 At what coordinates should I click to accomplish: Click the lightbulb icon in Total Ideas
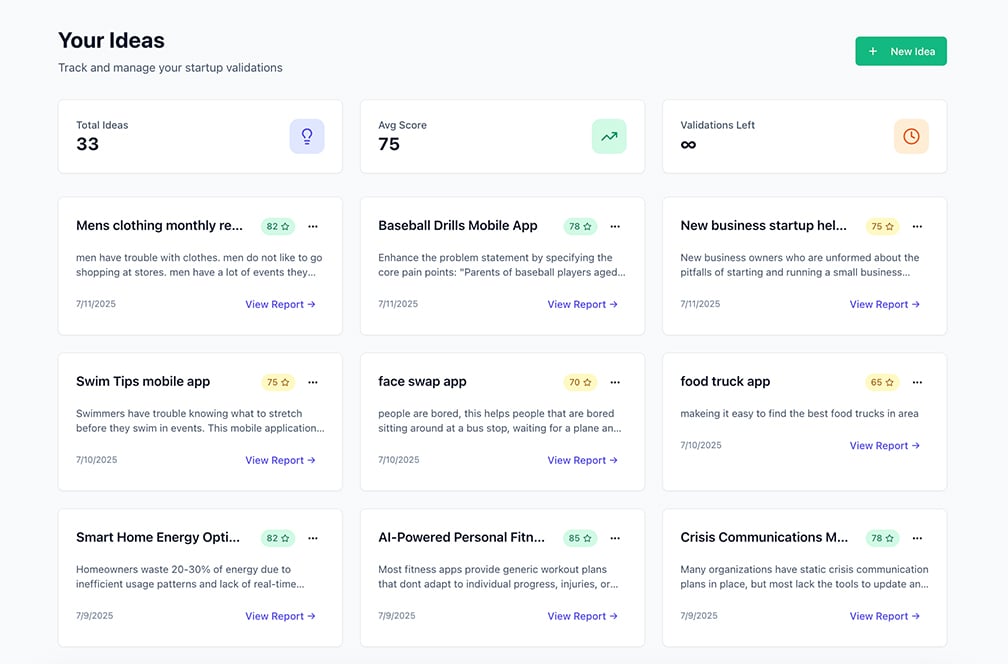(x=307, y=136)
